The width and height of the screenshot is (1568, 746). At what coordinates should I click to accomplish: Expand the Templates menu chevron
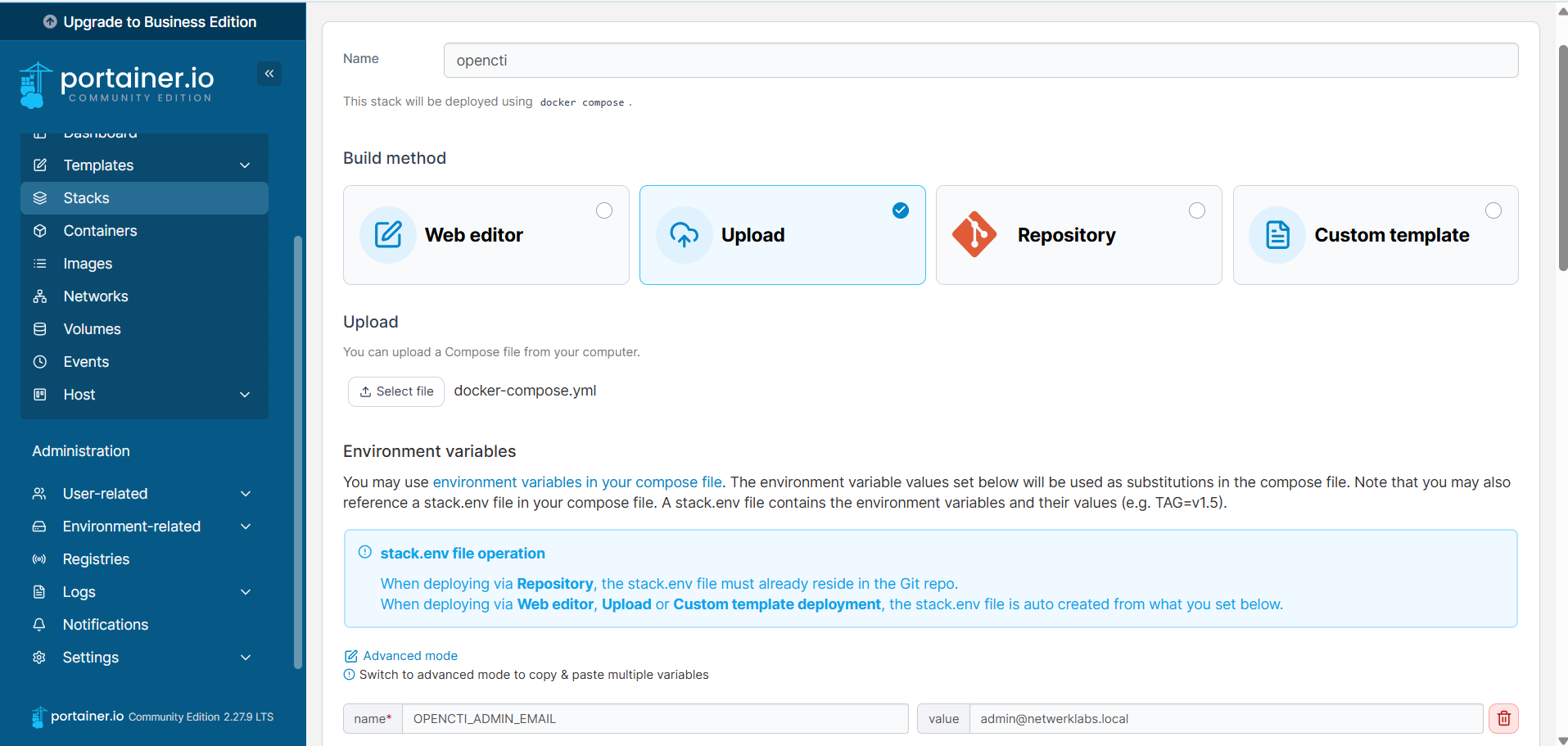(x=245, y=165)
